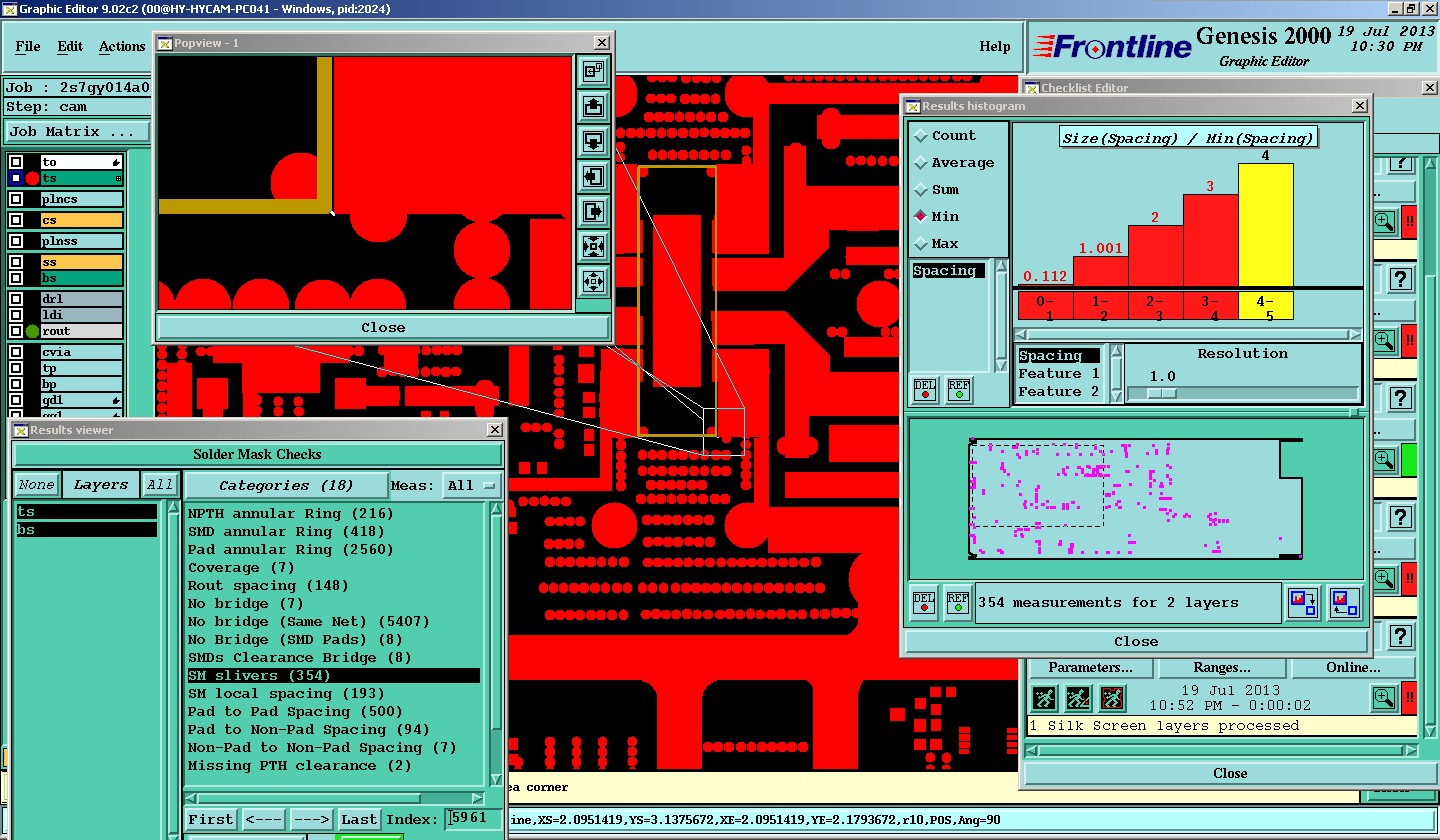Go to next result with ---> button
Screen dimensions: 1440x840
(x=311, y=819)
